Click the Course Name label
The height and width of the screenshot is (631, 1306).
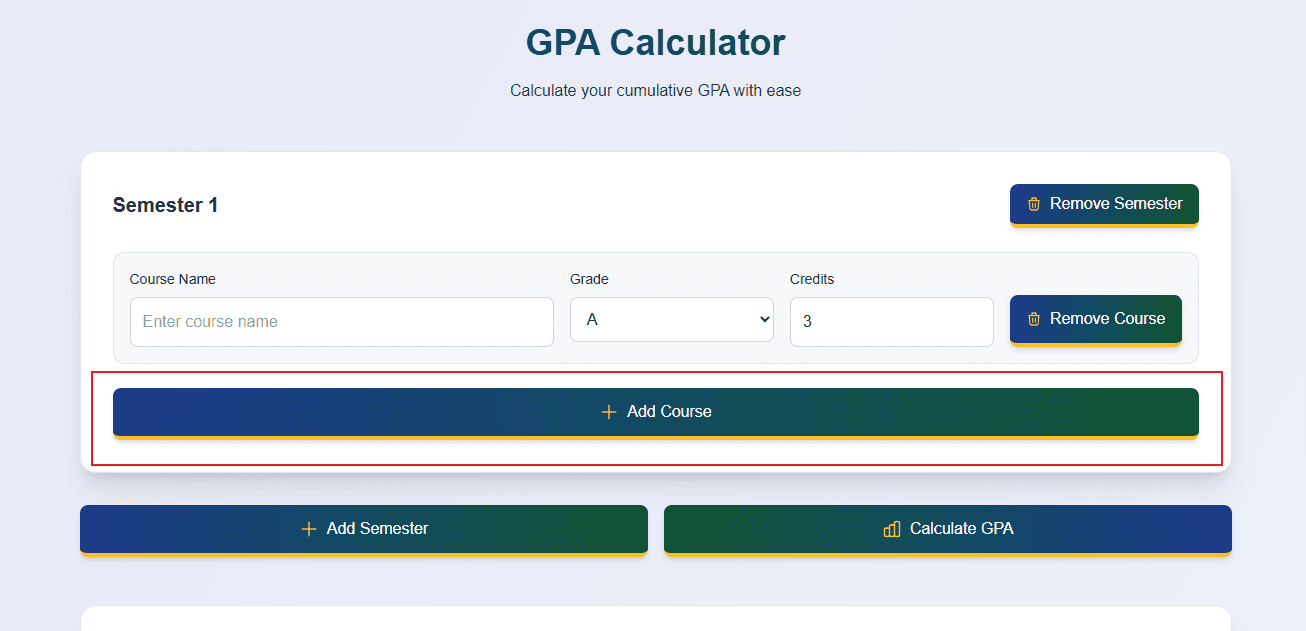(x=172, y=279)
